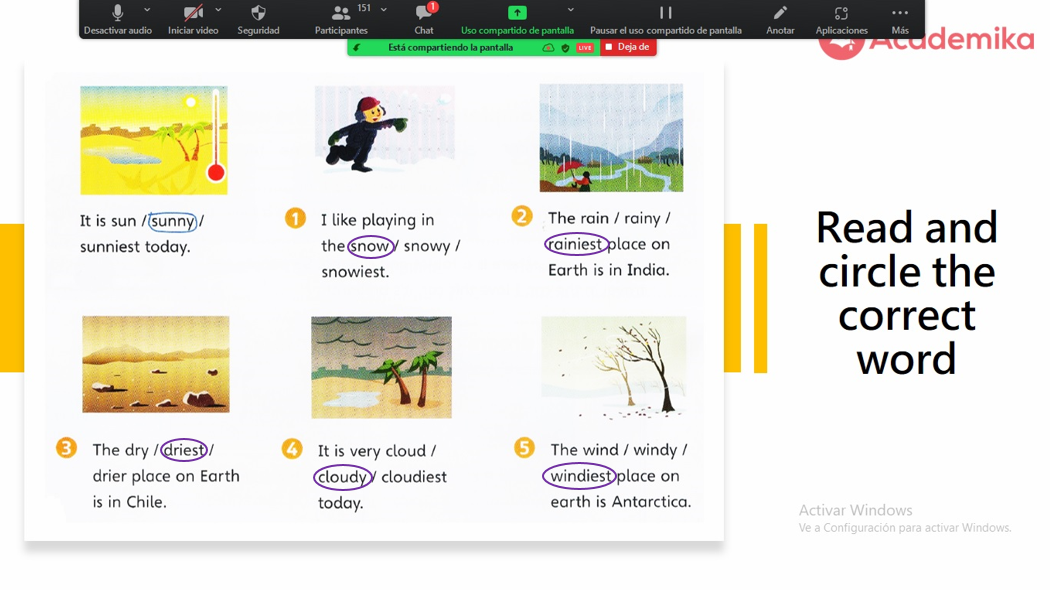1051x590 pixels.
Task: Click the red Deja de compartir button
Action: [x=627, y=47]
